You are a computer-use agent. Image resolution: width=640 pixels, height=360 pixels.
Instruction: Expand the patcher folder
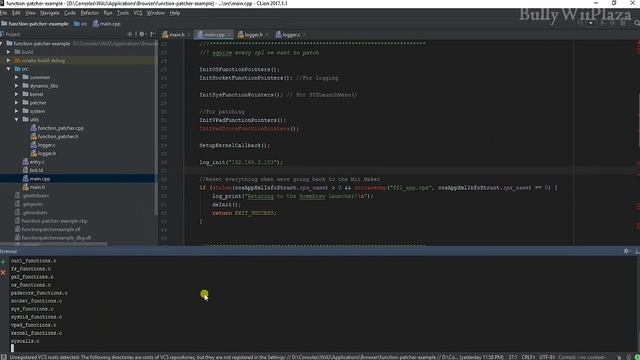pos(17,103)
